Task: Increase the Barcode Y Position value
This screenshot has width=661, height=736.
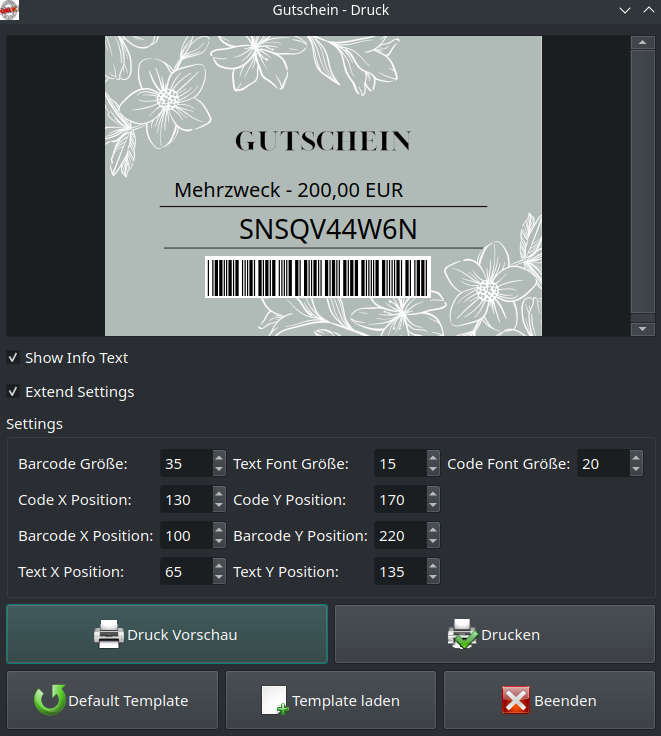Action: click(433, 530)
